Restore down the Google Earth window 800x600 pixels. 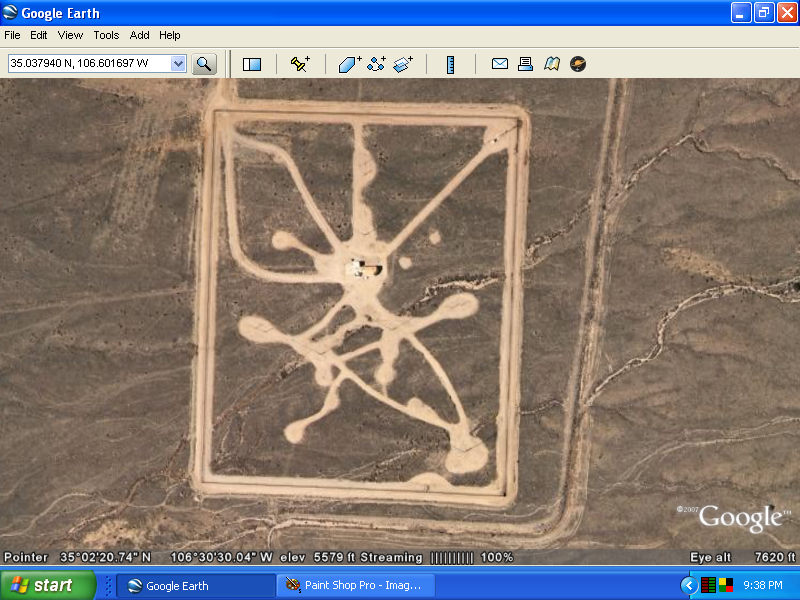[x=764, y=13]
